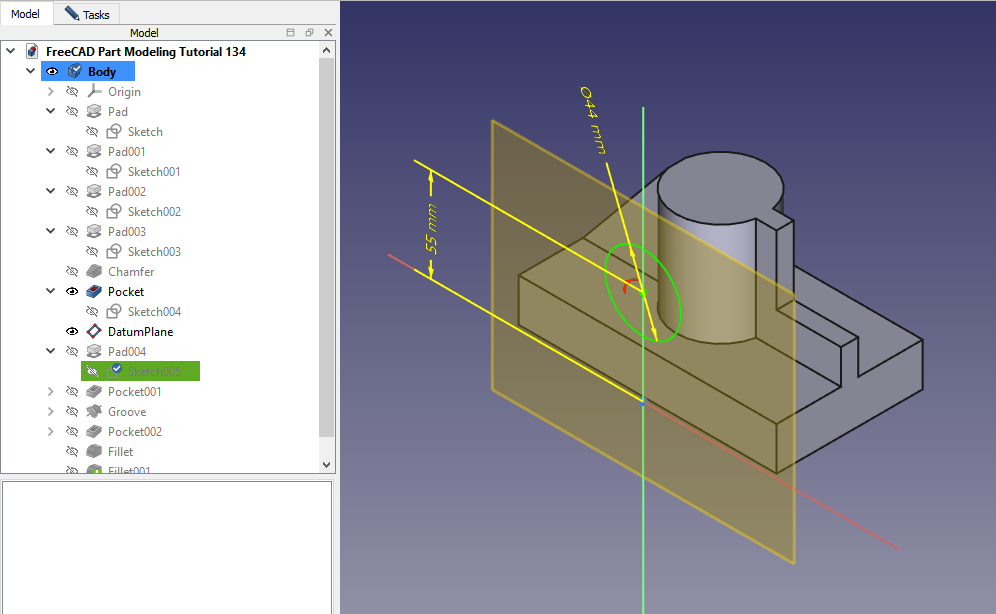Hide the Pocket feature via eye icon

click(72, 292)
